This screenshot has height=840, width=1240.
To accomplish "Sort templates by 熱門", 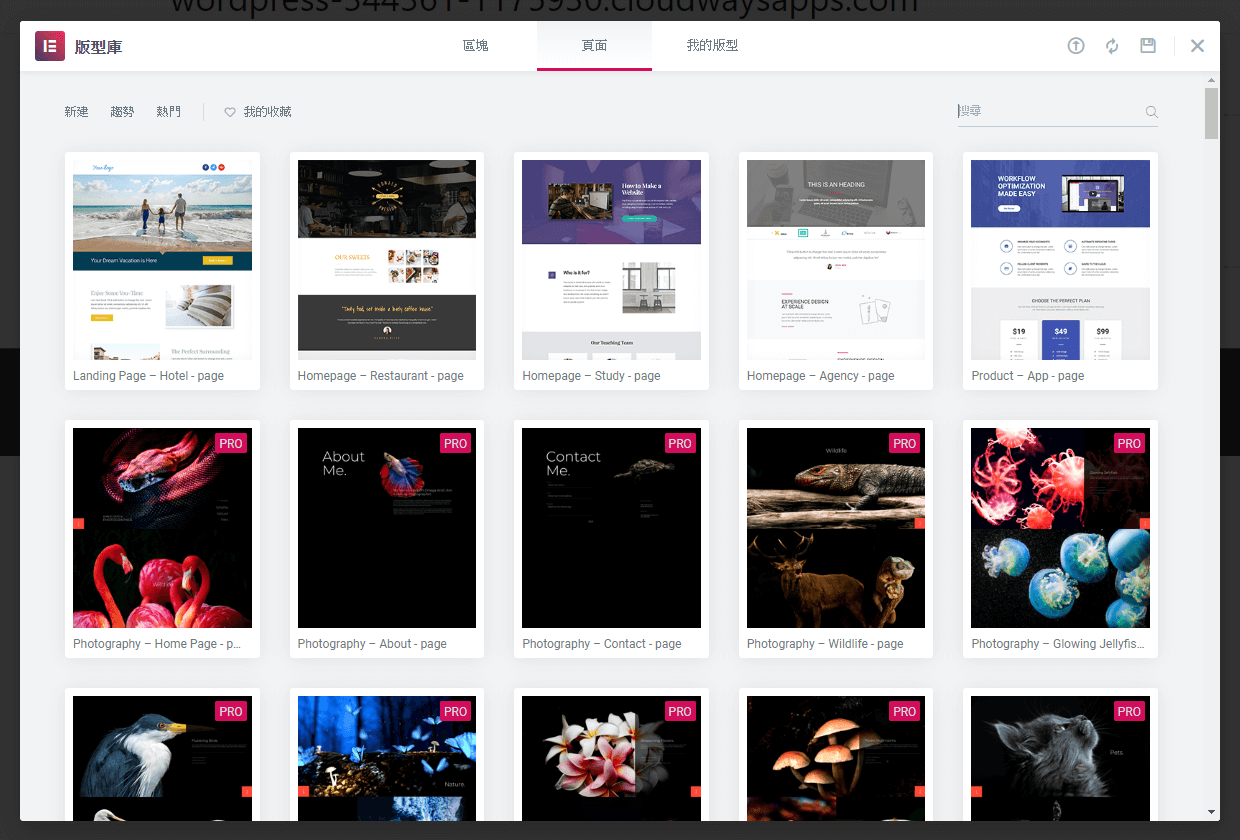I will (169, 112).
